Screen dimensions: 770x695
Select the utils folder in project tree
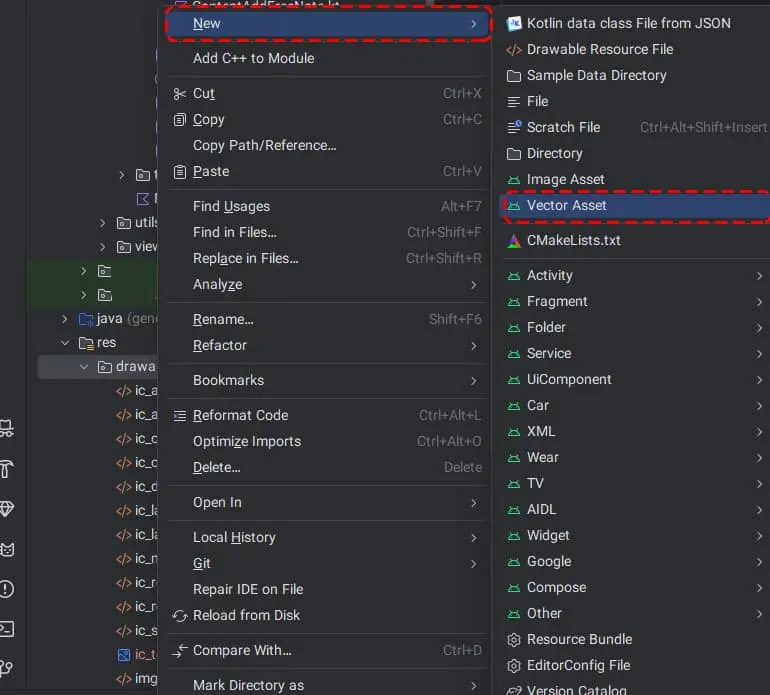(146, 223)
